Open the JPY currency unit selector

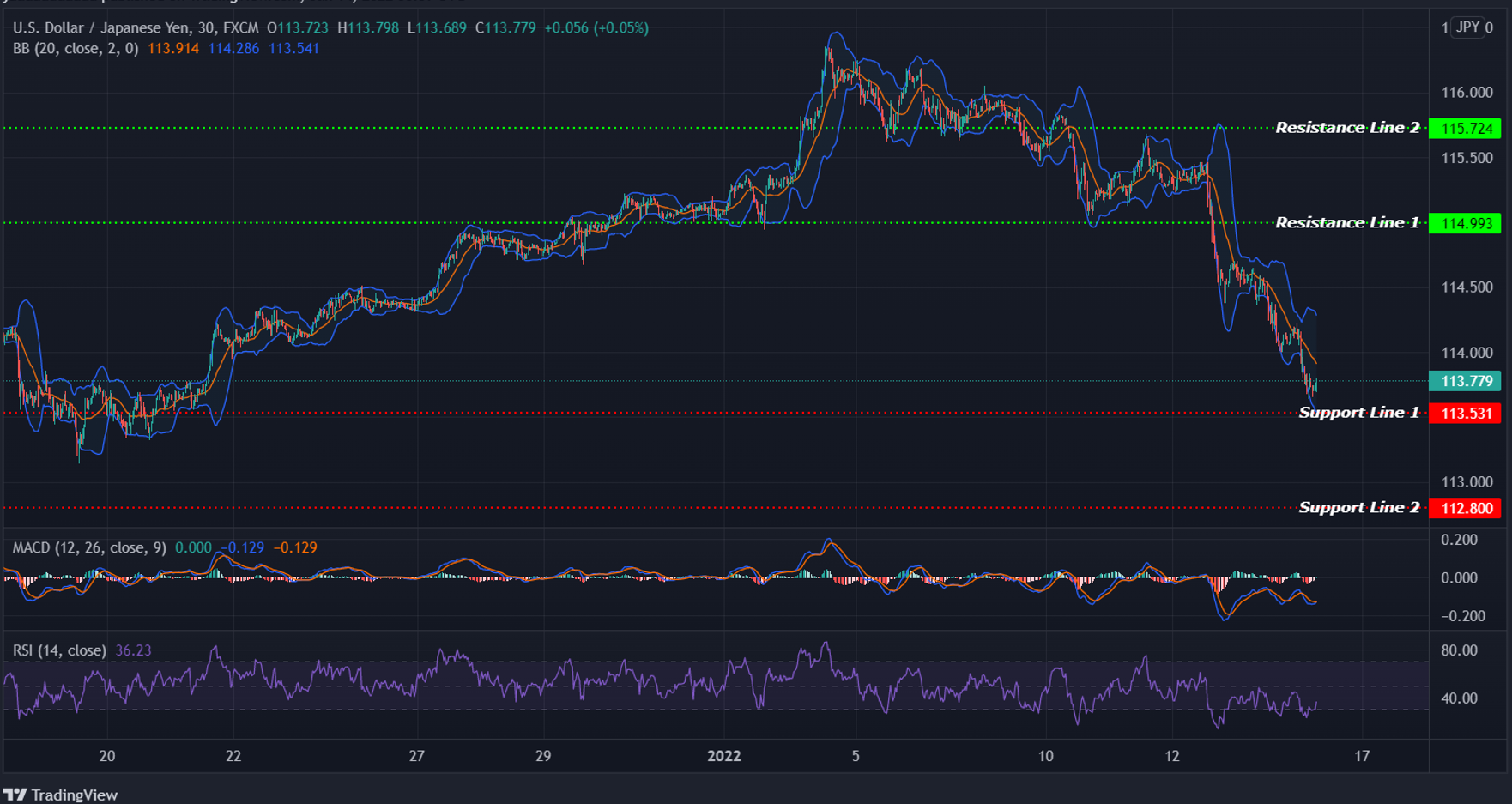coord(1469,27)
